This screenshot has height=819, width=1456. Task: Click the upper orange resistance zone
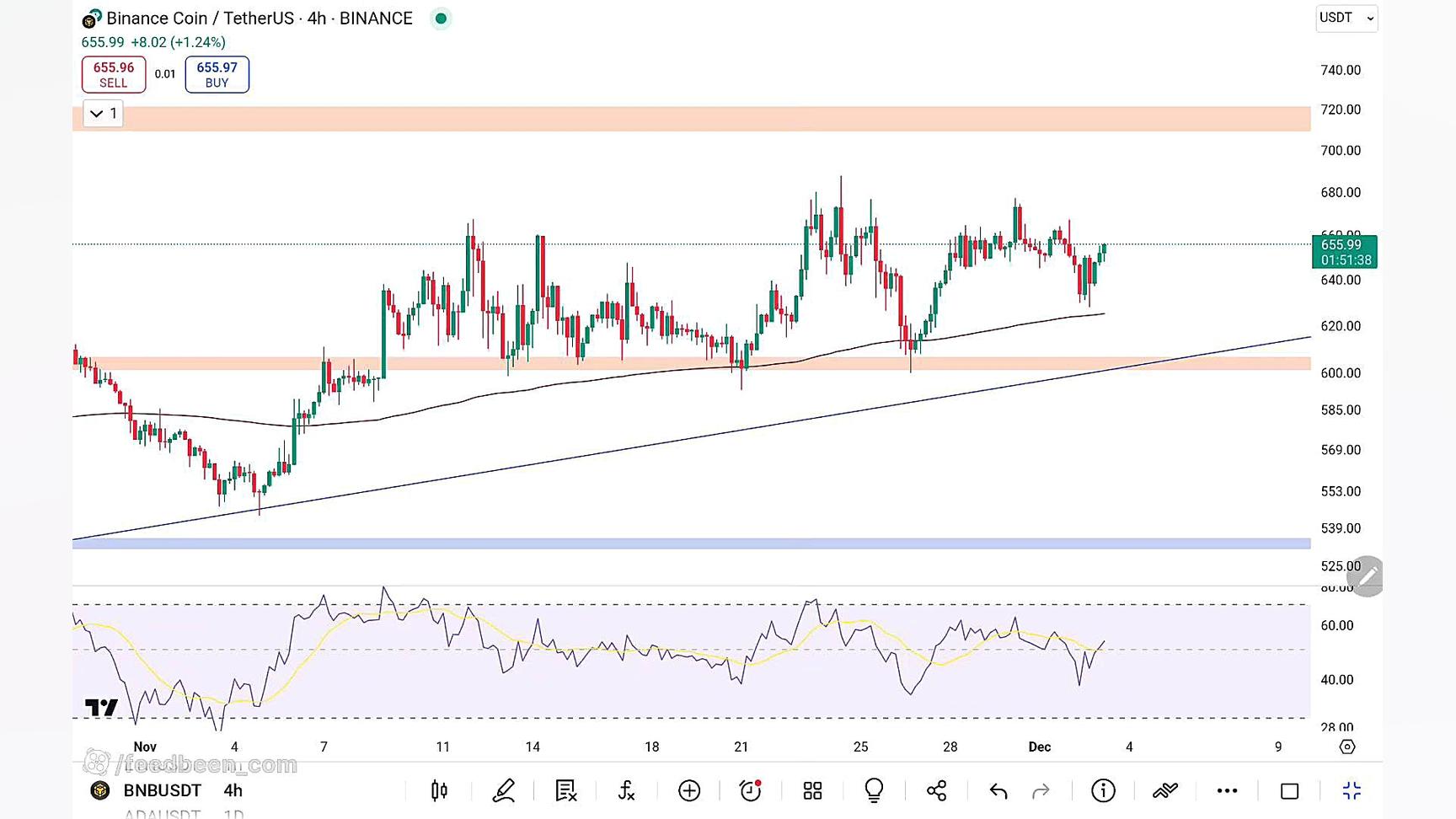(x=691, y=119)
